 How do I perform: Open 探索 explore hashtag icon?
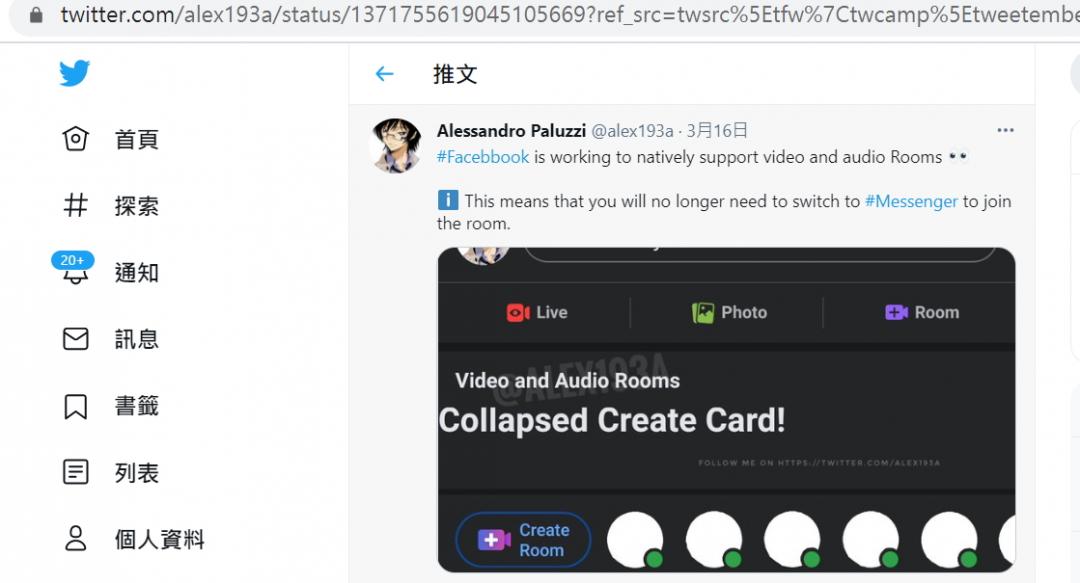(76, 206)
